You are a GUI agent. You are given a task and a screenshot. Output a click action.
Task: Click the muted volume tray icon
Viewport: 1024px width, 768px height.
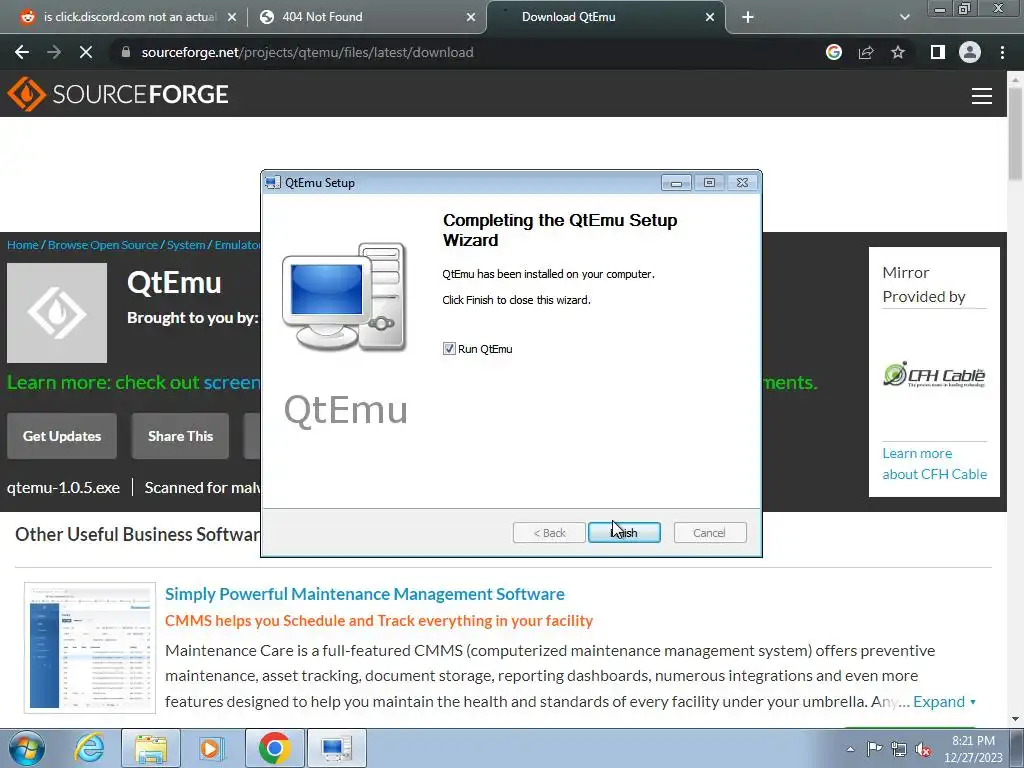[923, 749]
